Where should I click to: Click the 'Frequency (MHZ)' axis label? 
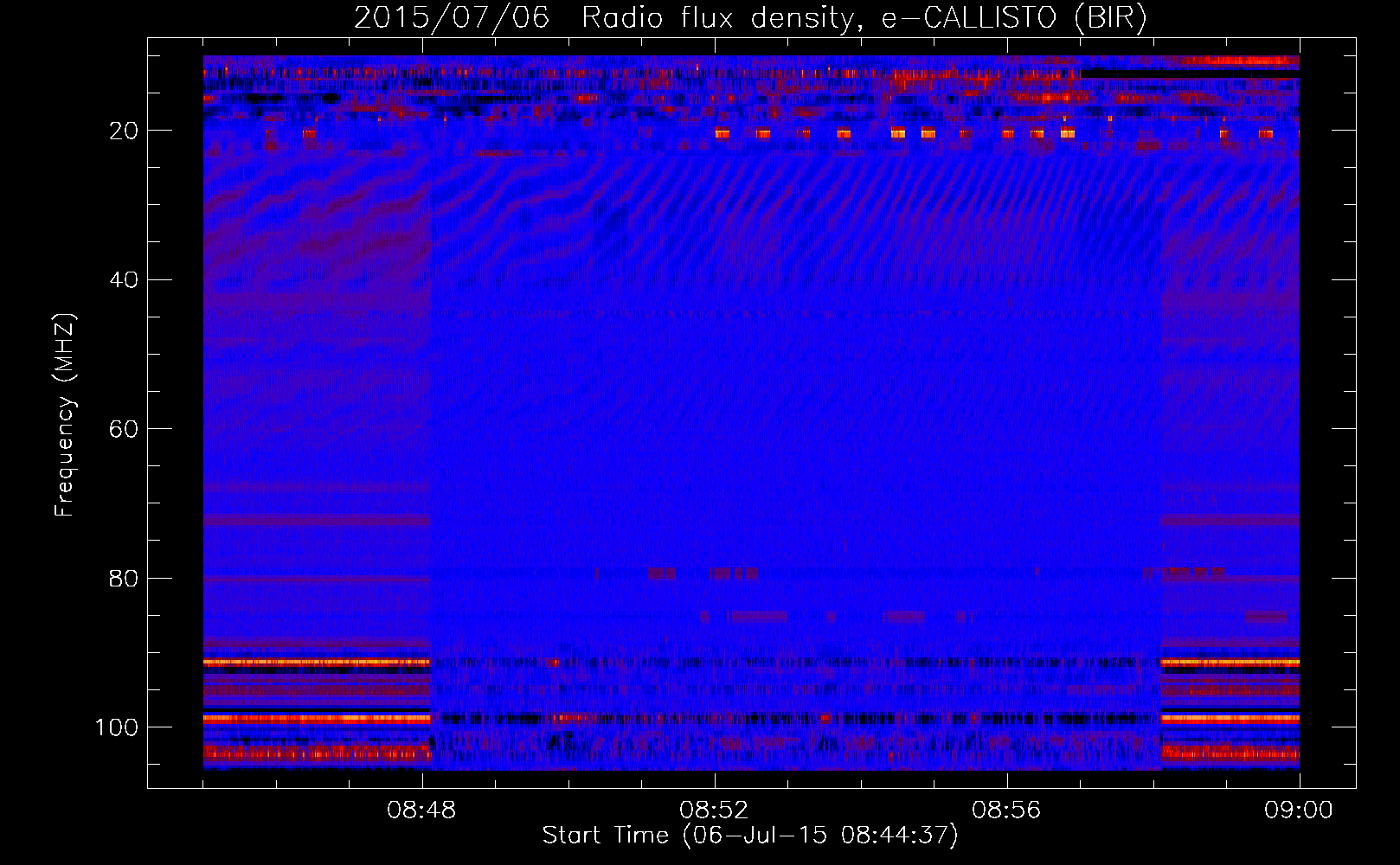pyautogui.click(x=65, y=415)
